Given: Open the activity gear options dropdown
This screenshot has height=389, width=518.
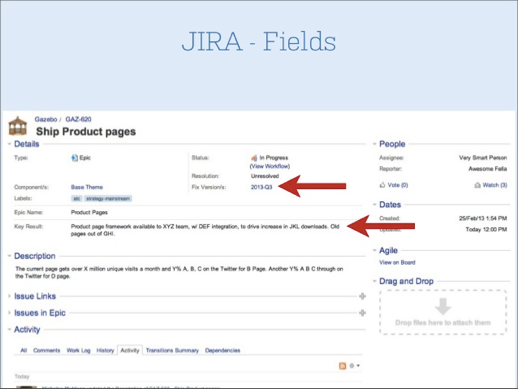Looking at the screenshot, I should 354,366.
